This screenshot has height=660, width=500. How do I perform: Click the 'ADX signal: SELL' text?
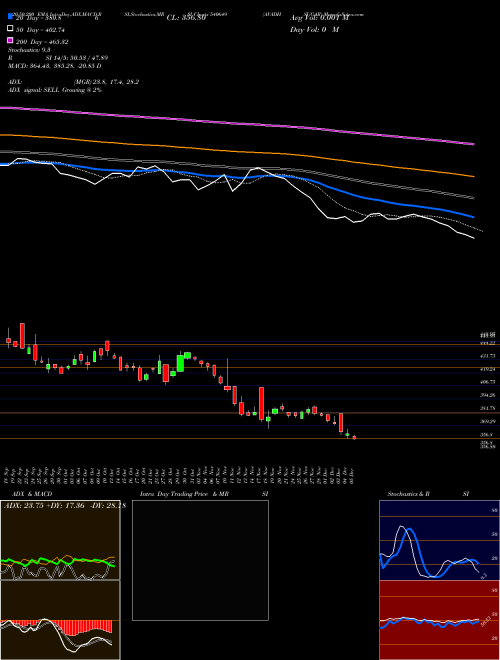[55, 90]
